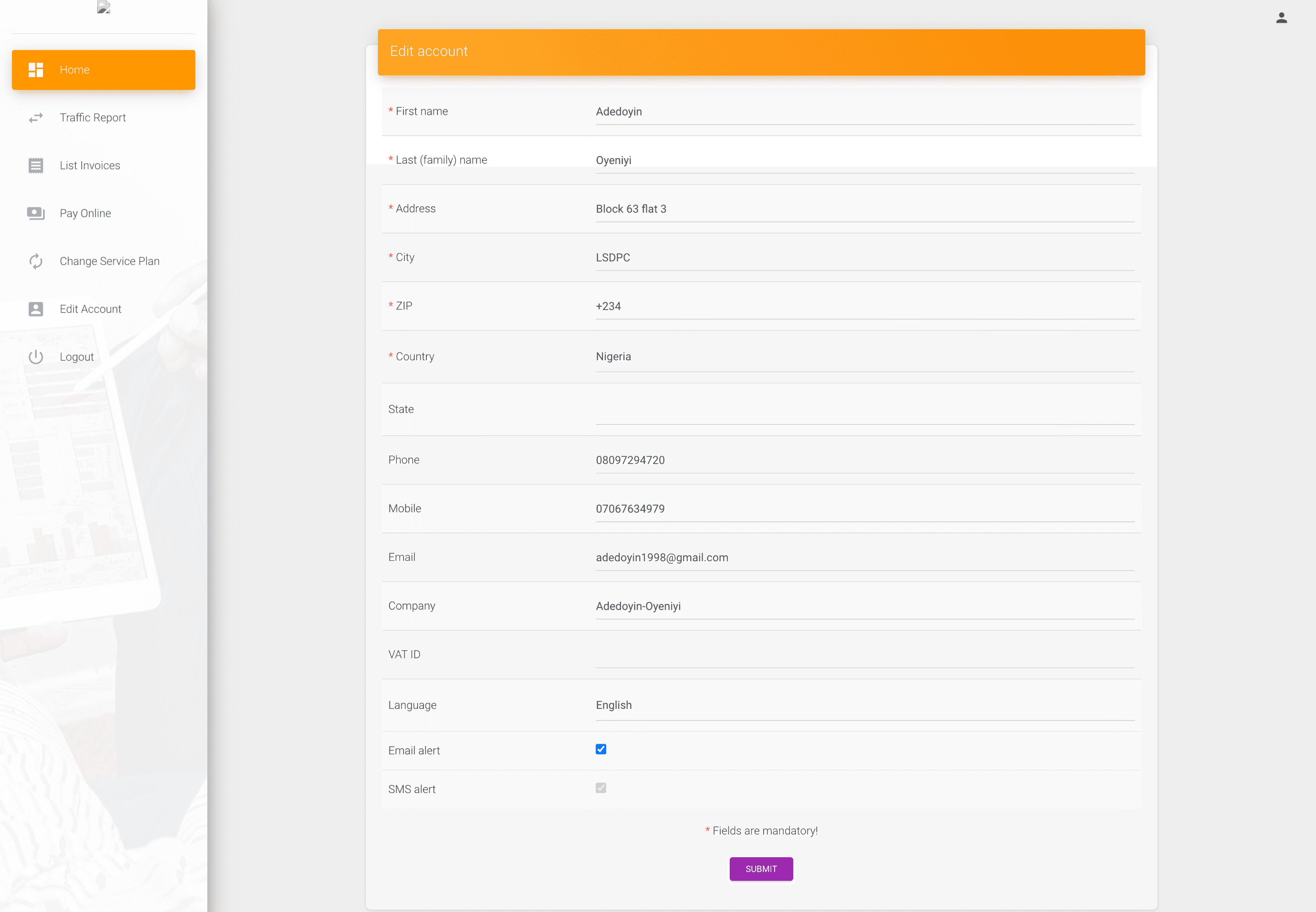The width and height of the screenshot is (1316, 912).
Task: Click the Edit Account person badge icon
Action: (x=35, y=309)
